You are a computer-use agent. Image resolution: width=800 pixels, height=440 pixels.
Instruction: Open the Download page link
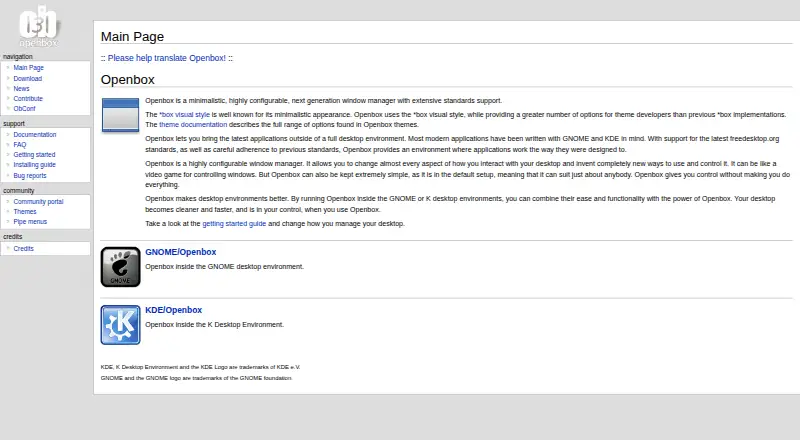pos(28,79)
